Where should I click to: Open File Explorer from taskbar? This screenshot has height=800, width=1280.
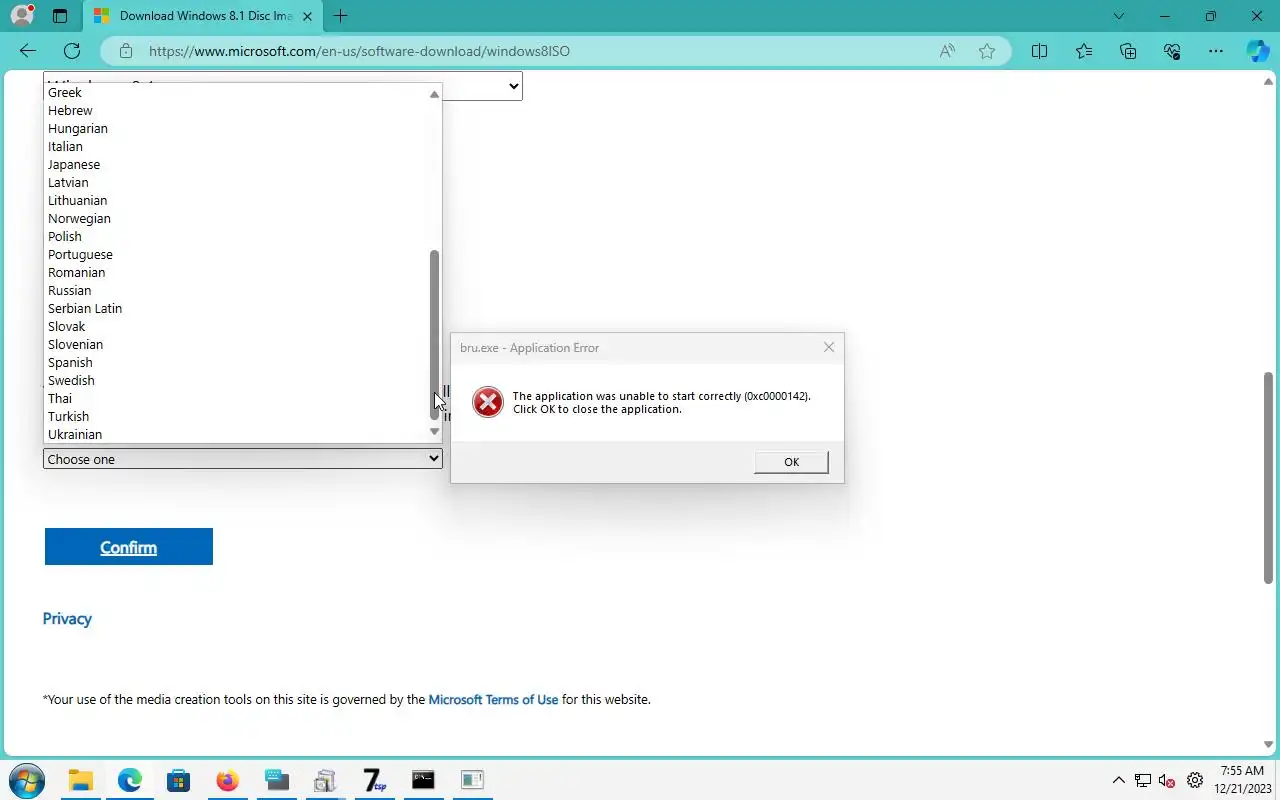pyautogui.click(x=80, y=780)
